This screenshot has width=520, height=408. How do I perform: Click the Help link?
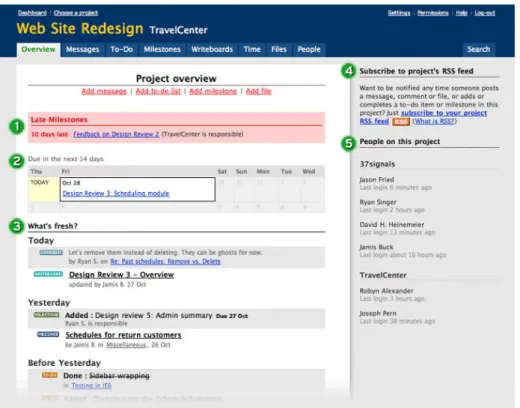pos(462,13)
